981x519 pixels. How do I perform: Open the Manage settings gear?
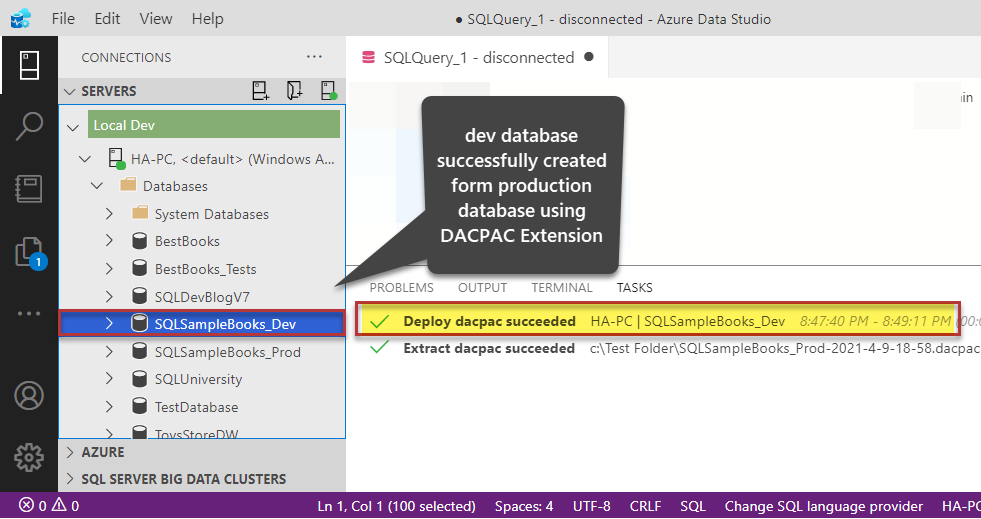click(29, 458)
